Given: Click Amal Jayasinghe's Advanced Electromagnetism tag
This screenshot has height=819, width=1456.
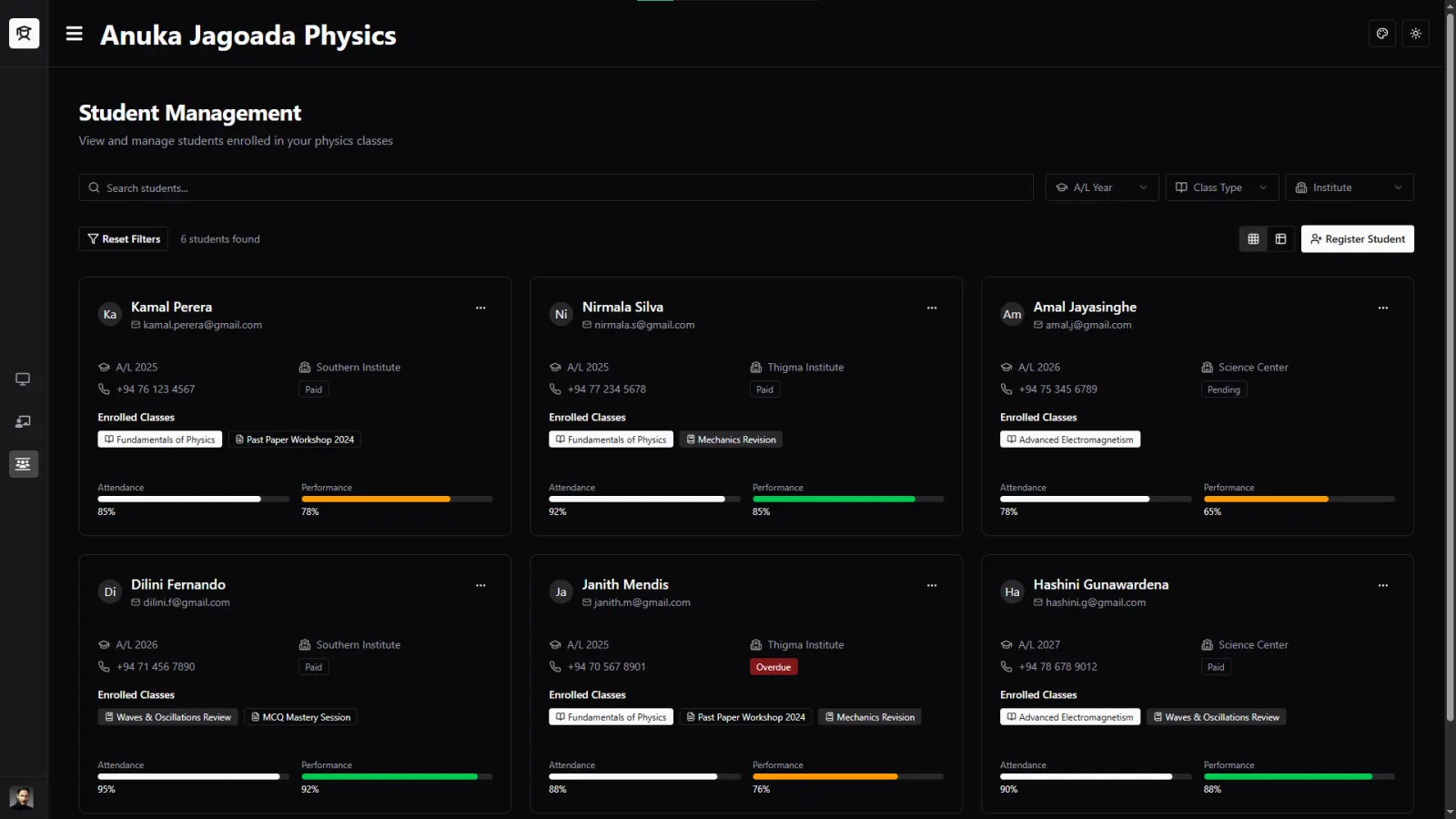Looking at the screenshot, I should tap(1070, 440).
